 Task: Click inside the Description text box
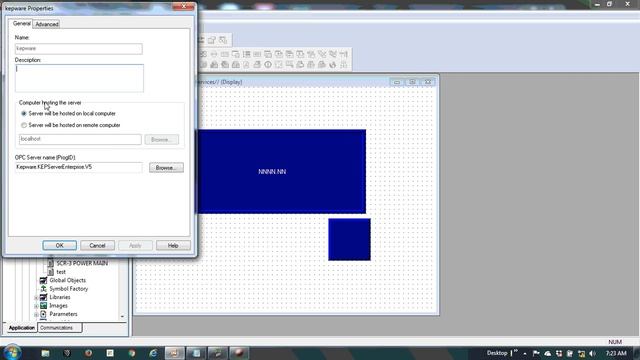(x=79, y=78)
